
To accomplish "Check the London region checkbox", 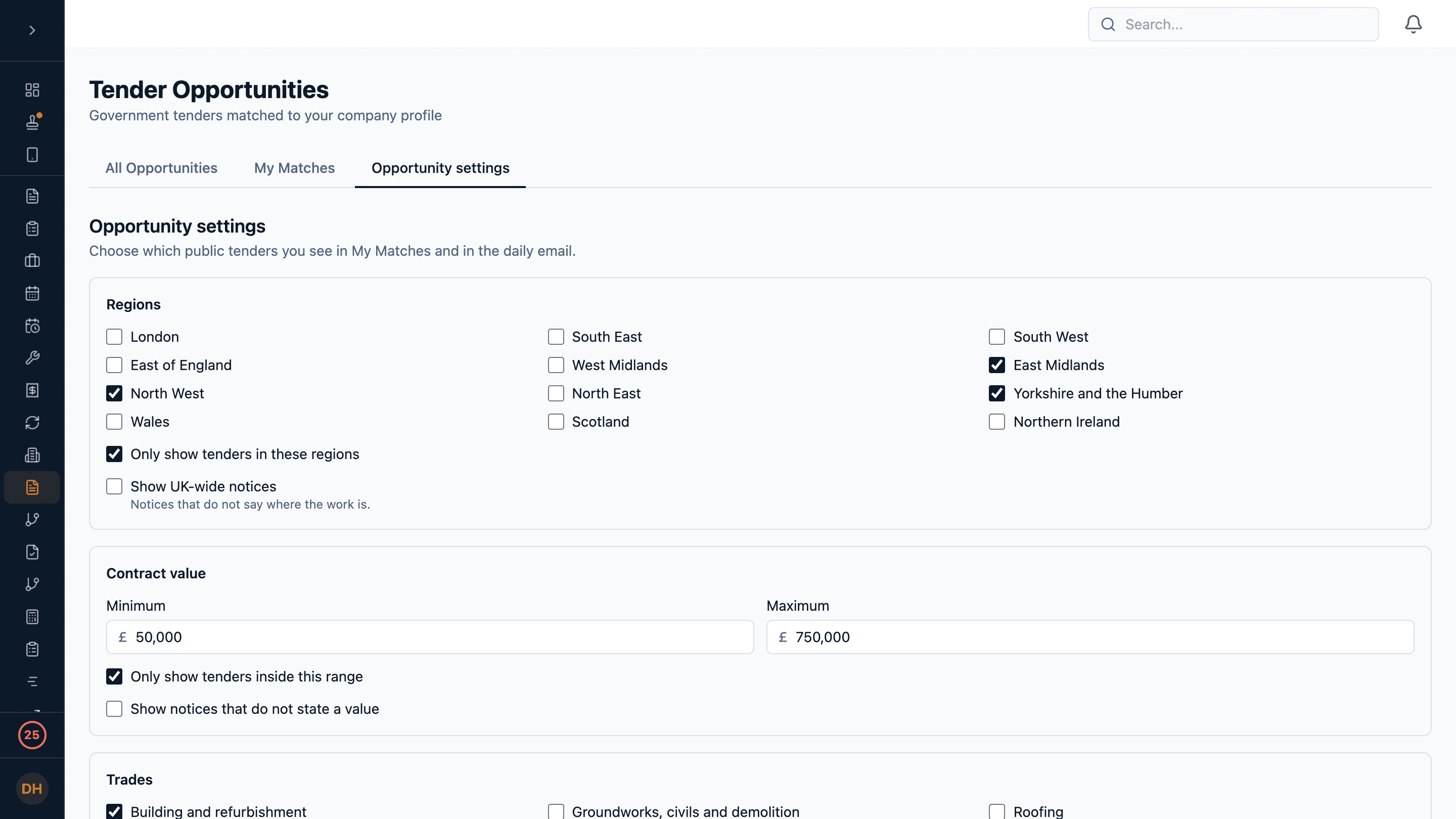I will pos(114,337).
